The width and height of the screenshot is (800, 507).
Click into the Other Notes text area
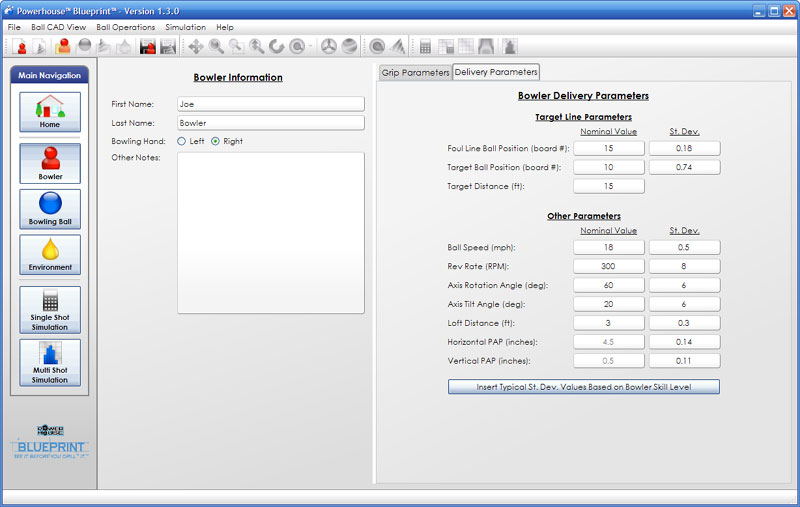271,233
